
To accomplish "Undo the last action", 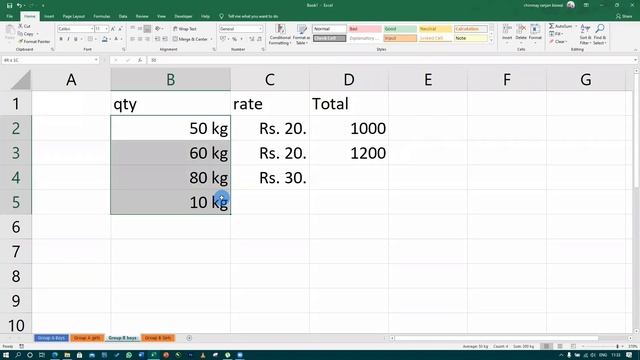I will pyautogui.click(x=19, y=5).
